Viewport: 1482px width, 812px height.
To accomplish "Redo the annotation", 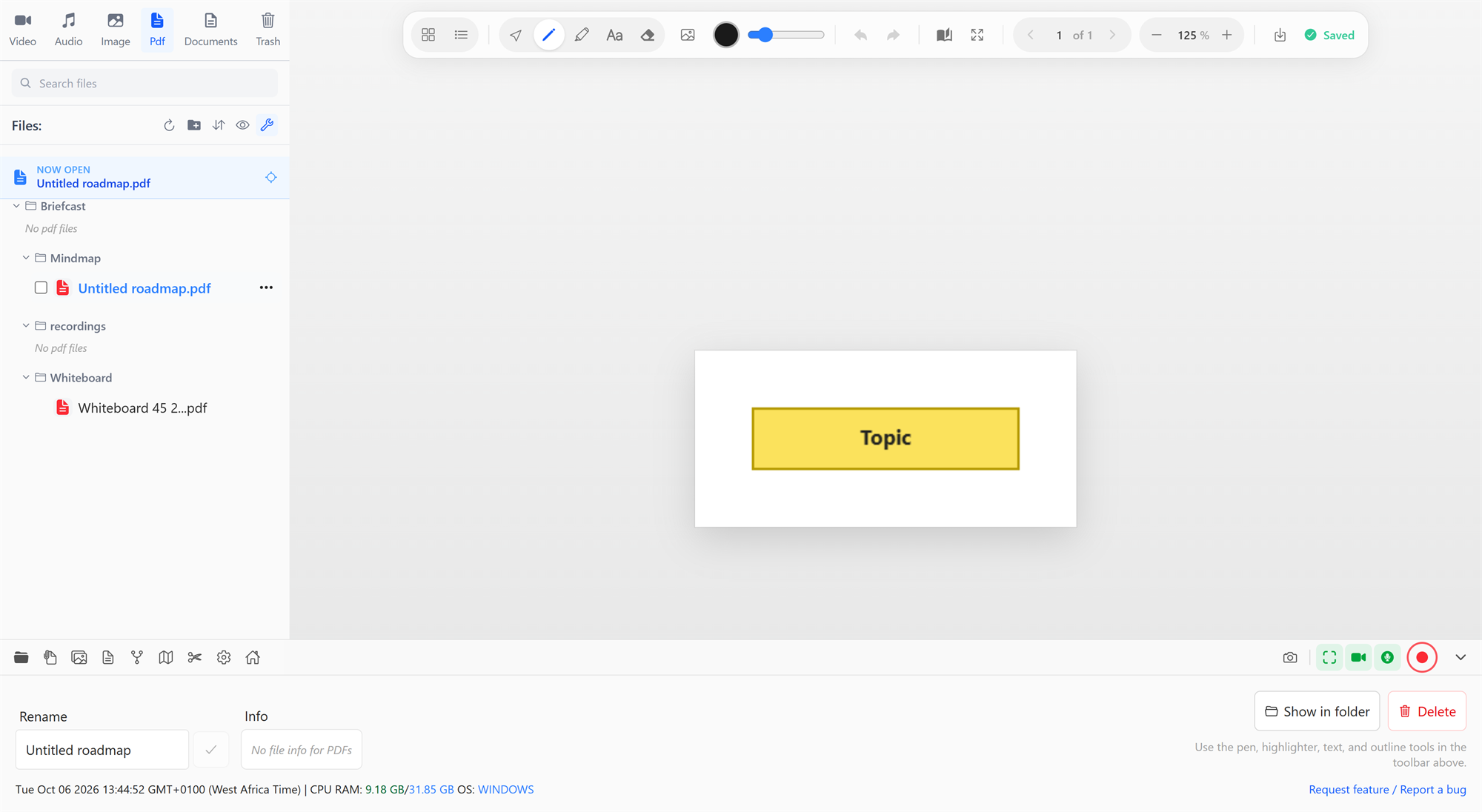I will pyautogui.click(x=893, y=35).
